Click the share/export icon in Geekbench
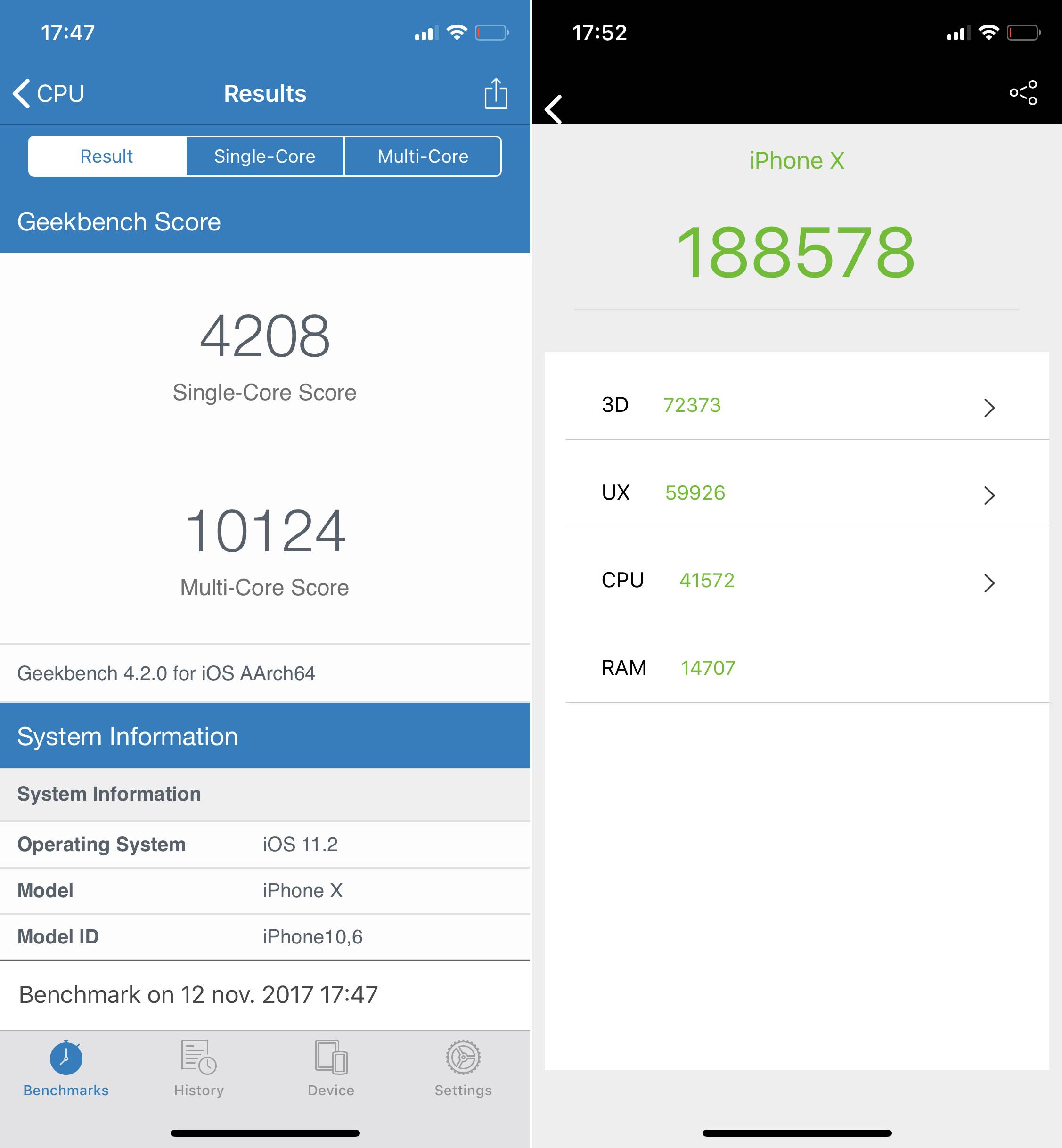1062x1148 pixels. tap(495, 94)
